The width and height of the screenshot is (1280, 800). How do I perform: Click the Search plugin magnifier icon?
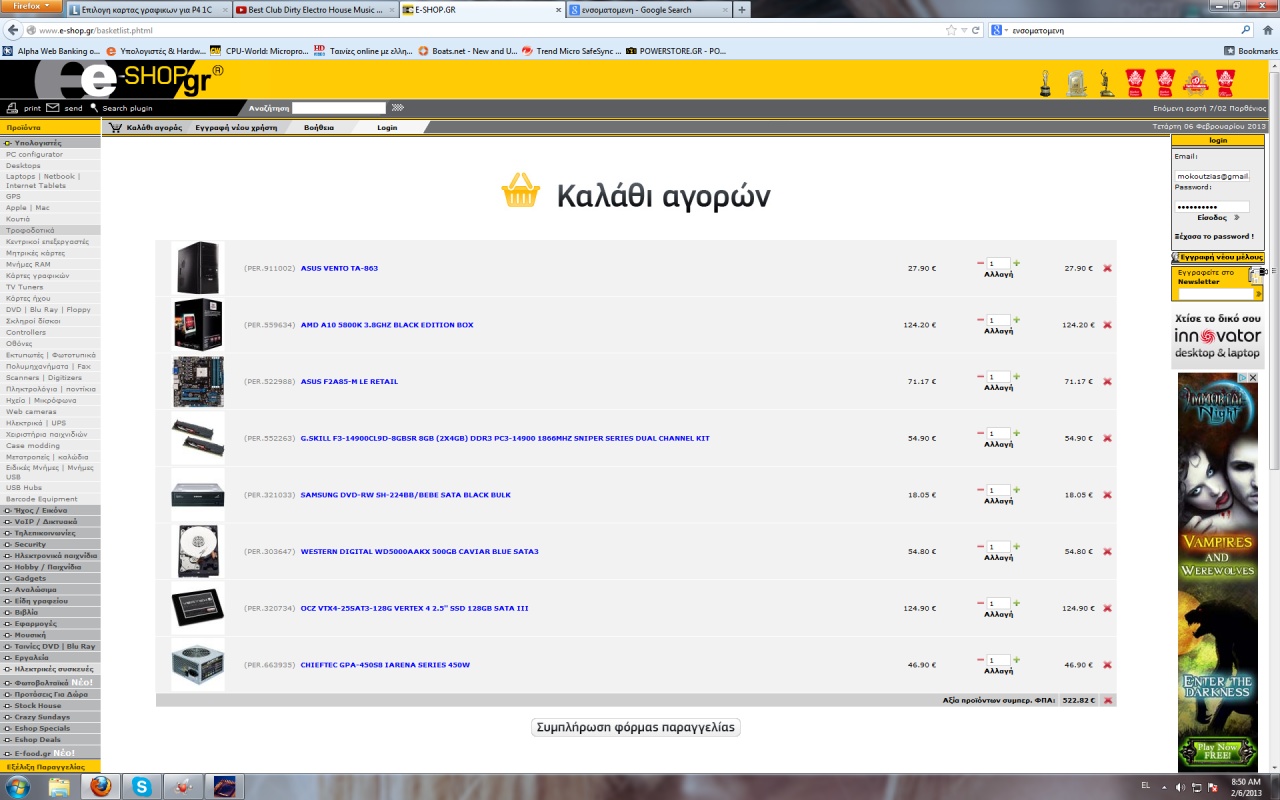click(94, 108)
